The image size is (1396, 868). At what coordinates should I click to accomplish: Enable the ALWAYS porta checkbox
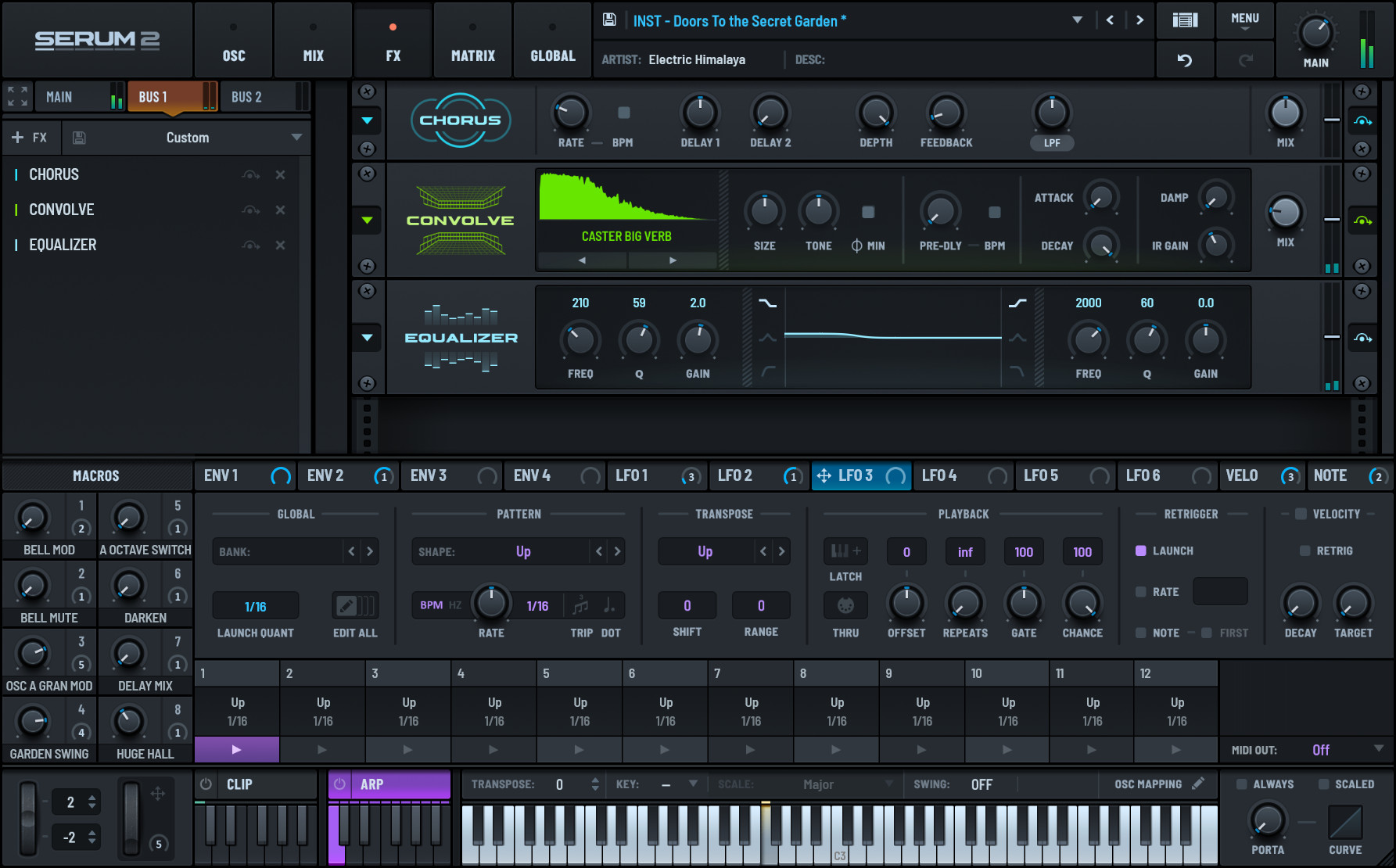1241,784
